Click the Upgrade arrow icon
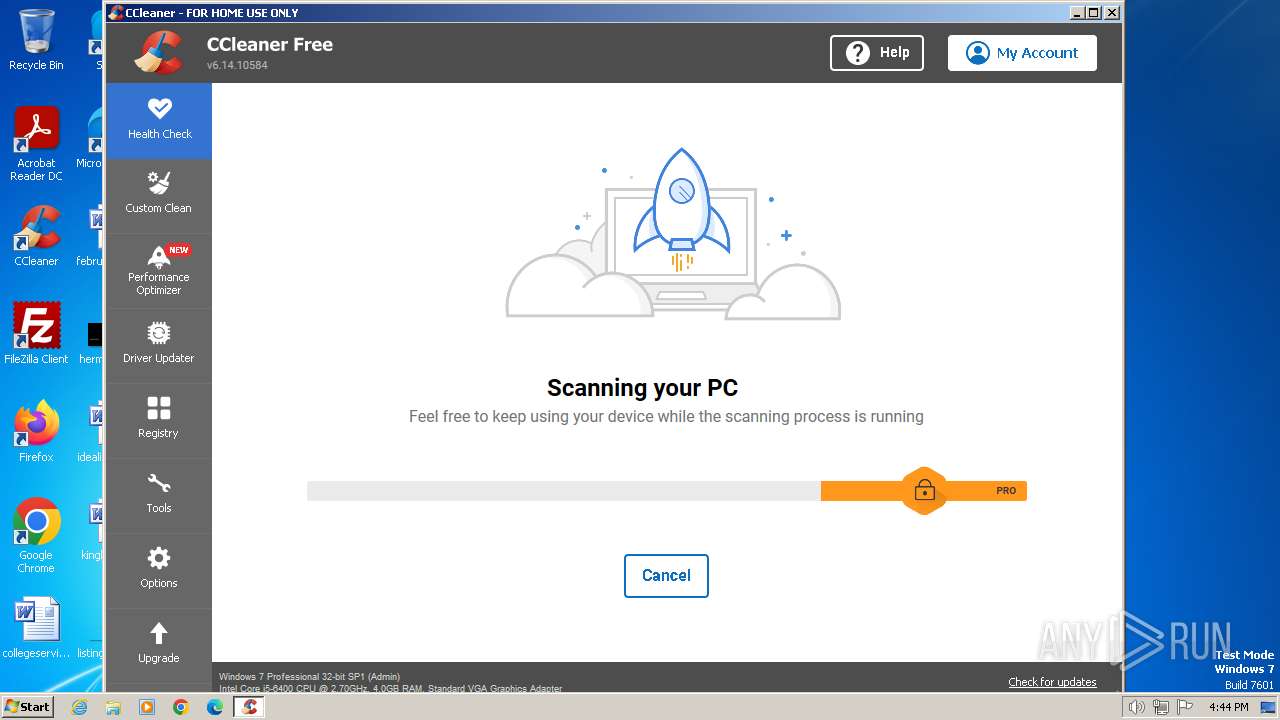 pos(159,633)
